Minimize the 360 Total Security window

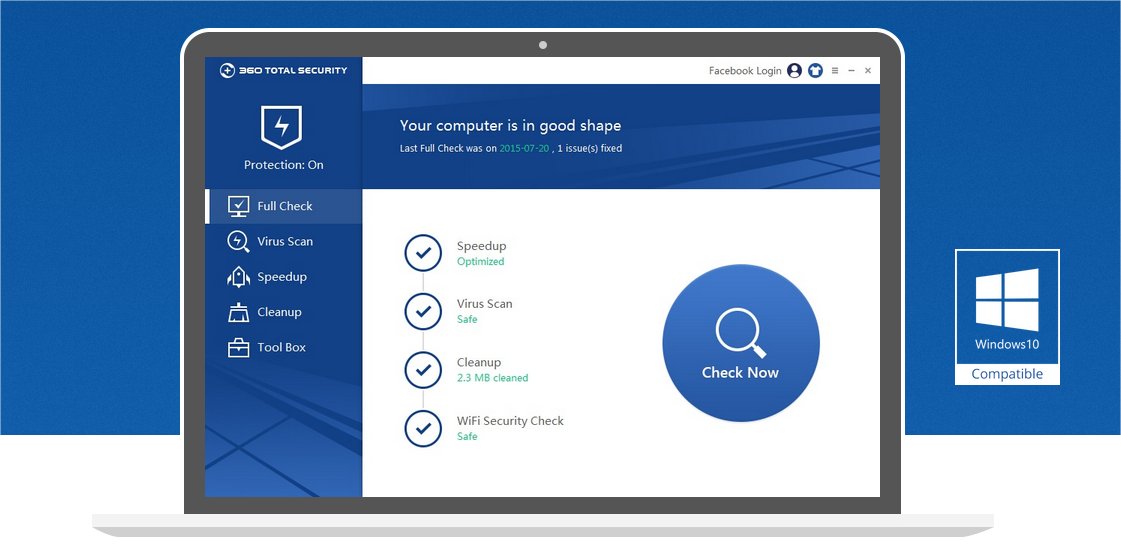[x=851, y=71]
